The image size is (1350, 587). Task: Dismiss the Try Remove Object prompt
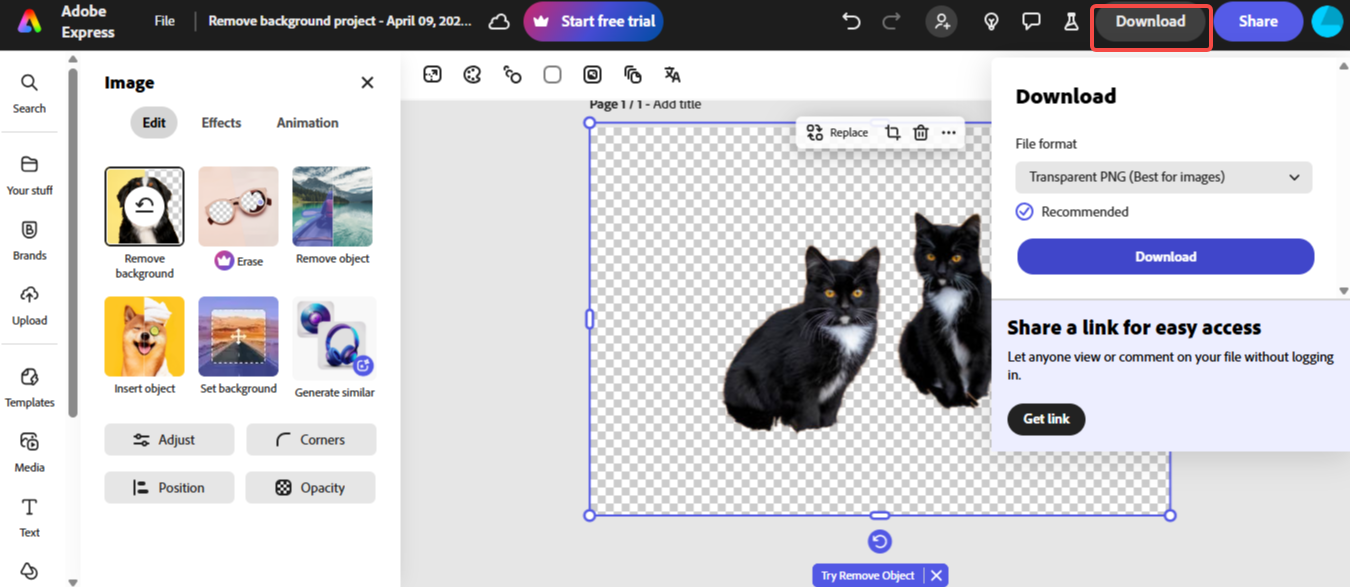tap(936, 575)
